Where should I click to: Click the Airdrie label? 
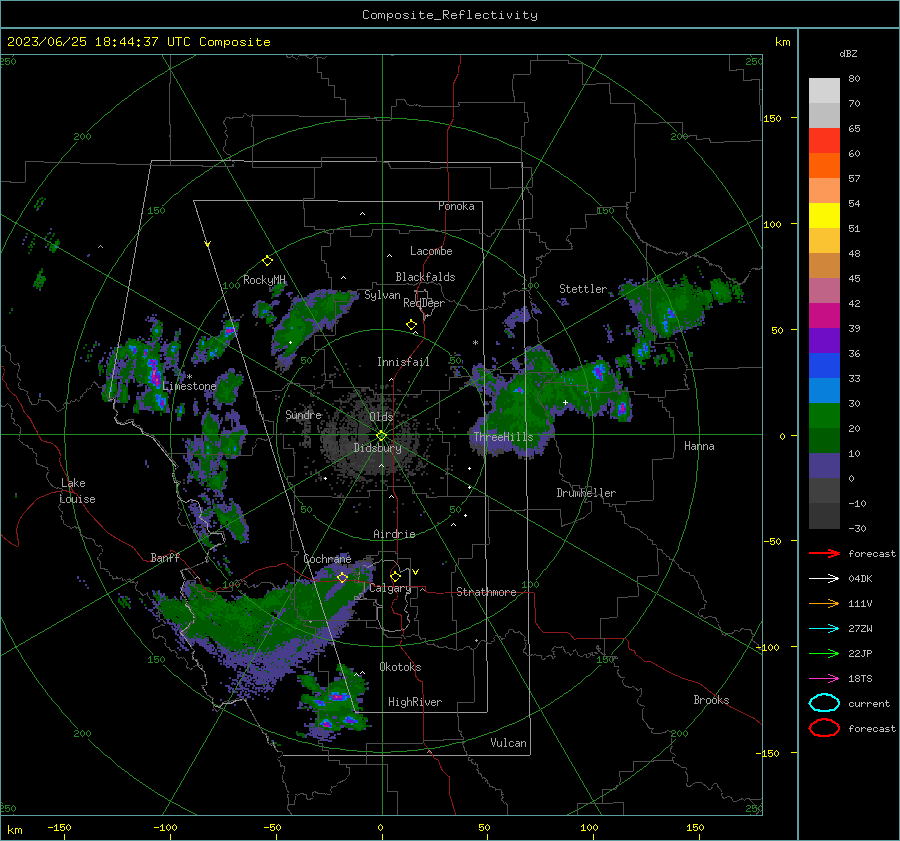pos(394,534)
